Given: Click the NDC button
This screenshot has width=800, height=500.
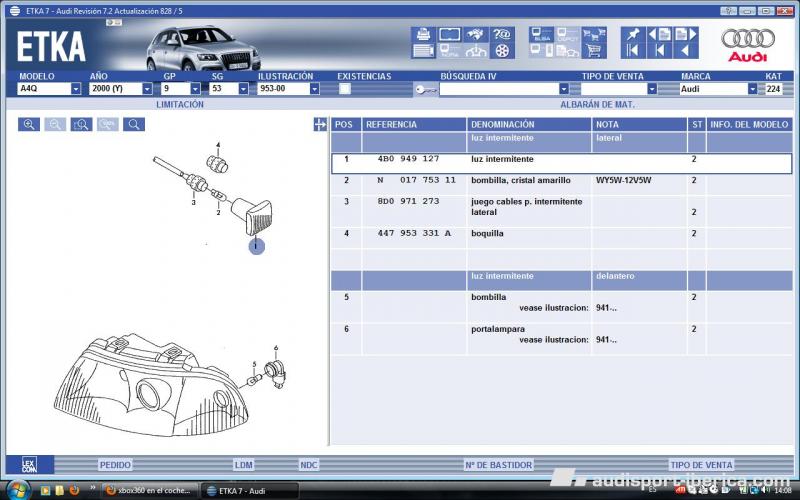Looking at the screenshot, I should tap(309, 465).
